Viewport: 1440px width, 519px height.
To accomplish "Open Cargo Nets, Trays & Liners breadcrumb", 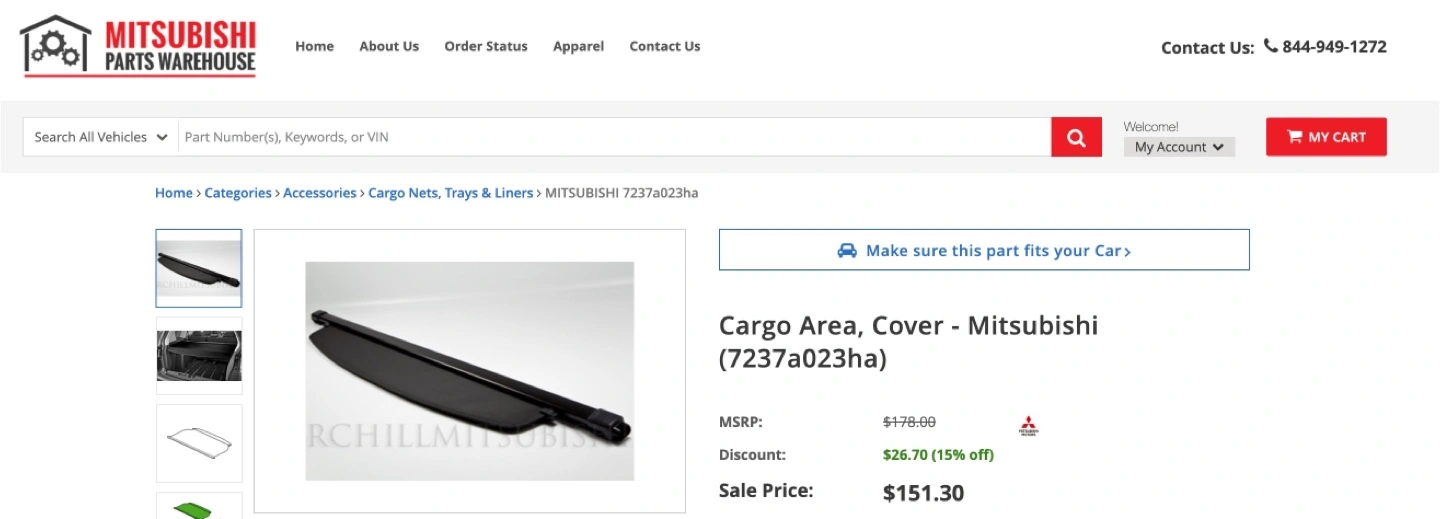I will point(450,193).
